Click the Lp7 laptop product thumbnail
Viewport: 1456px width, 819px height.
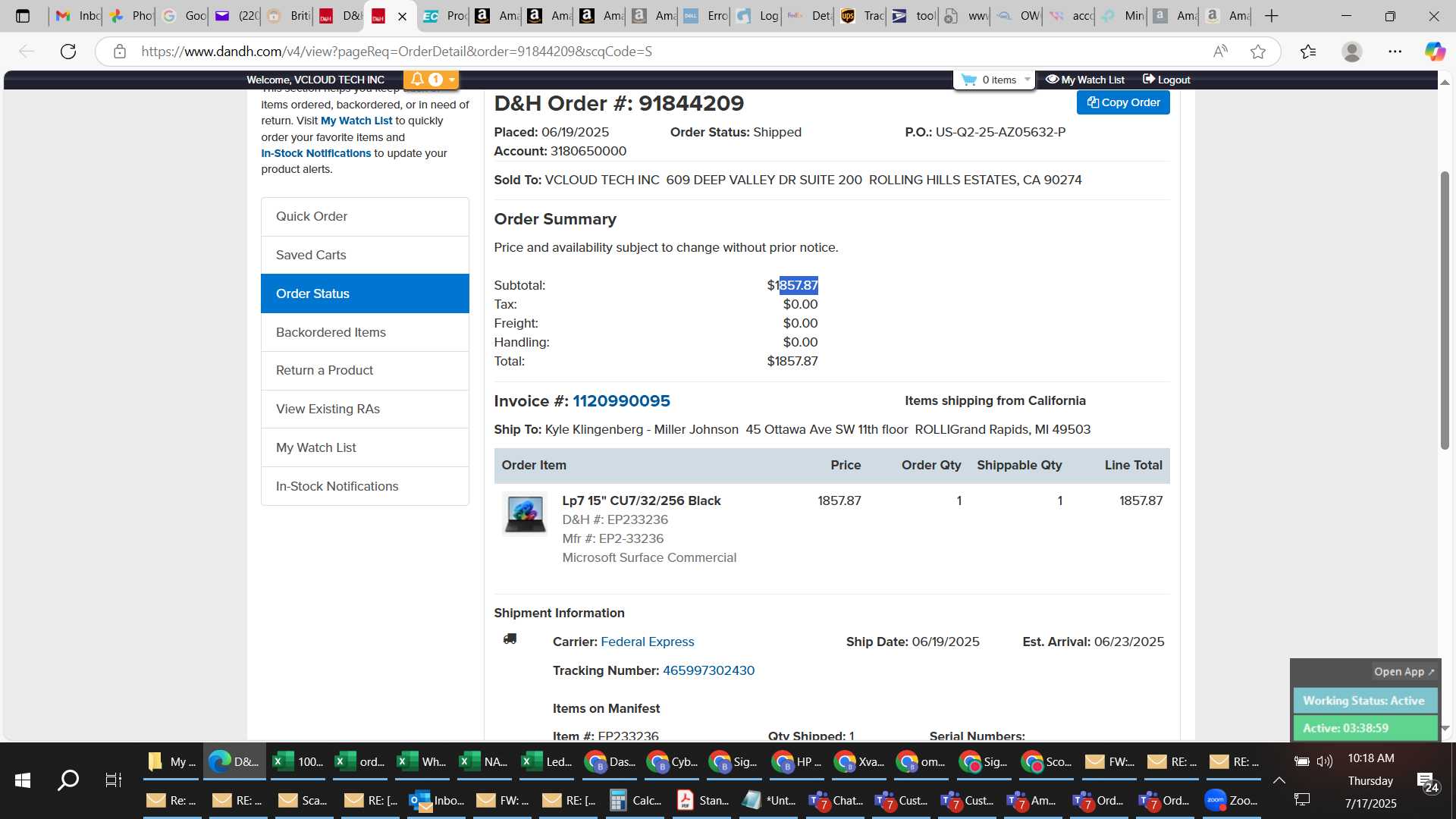coord(524,514)
